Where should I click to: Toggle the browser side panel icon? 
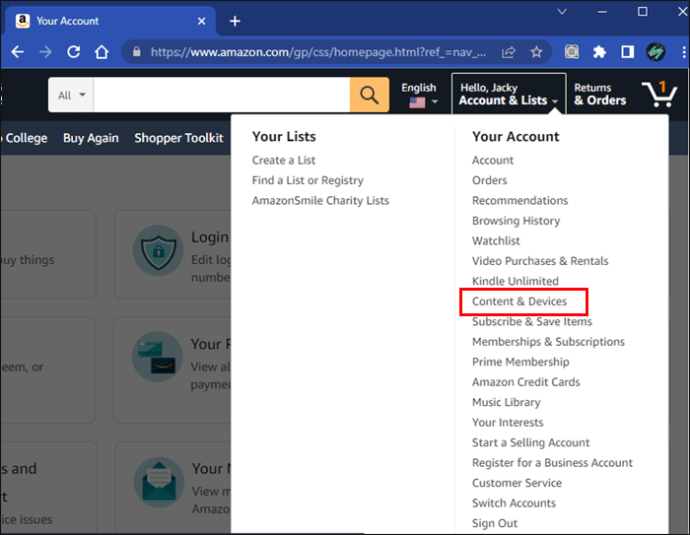[628, 52]
